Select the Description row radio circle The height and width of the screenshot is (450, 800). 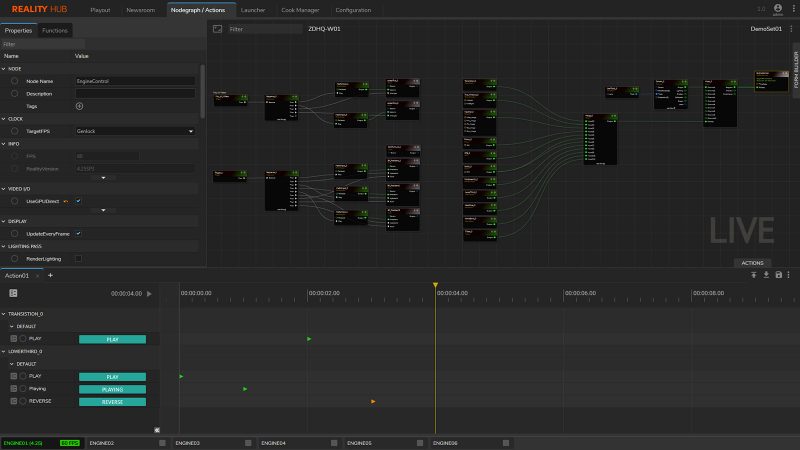pos(14,94)
